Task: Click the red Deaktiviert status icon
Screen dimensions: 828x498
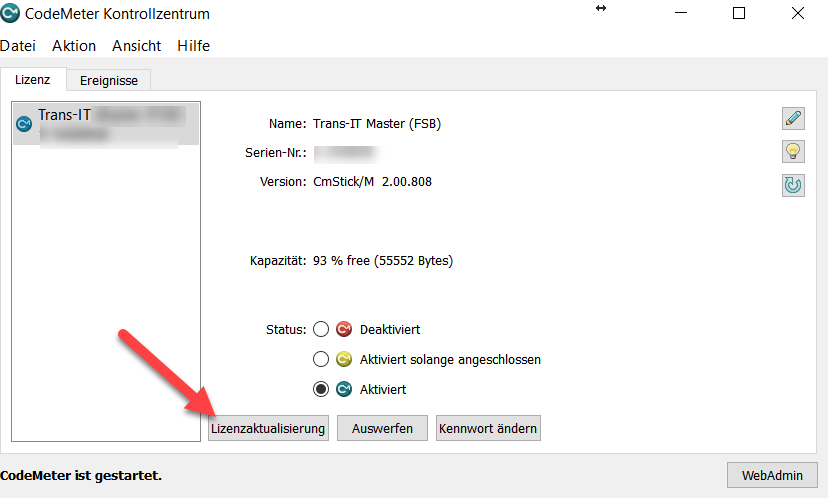Action: point(344,329)
